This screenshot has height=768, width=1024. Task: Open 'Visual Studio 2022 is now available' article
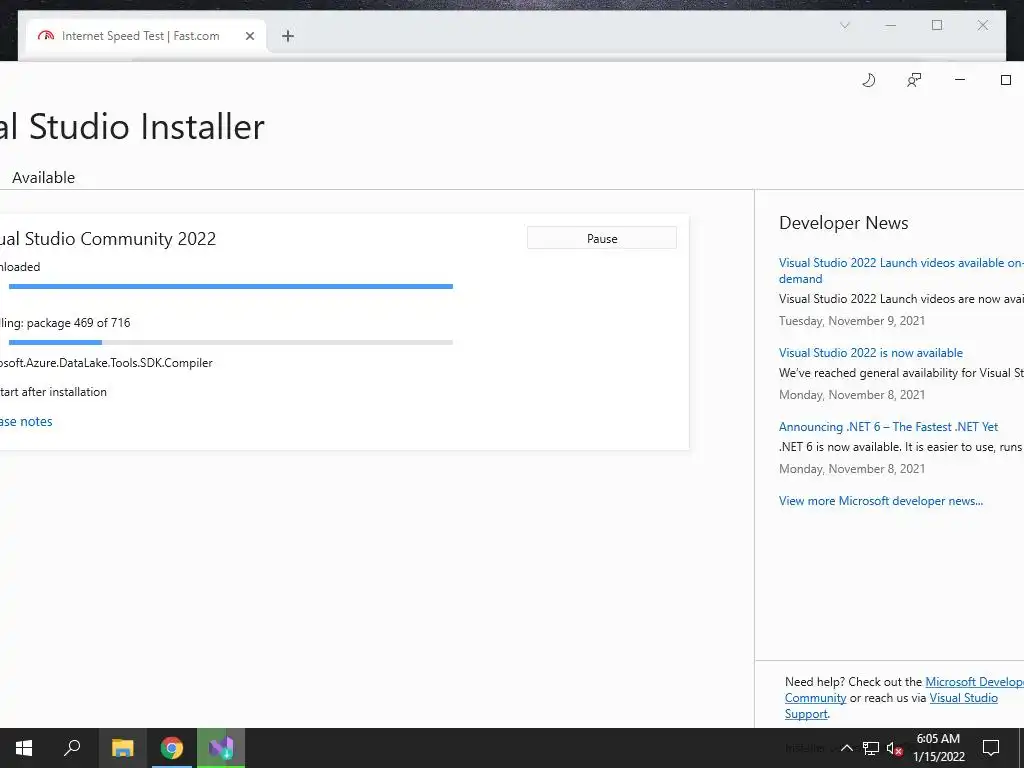(871, 353)
